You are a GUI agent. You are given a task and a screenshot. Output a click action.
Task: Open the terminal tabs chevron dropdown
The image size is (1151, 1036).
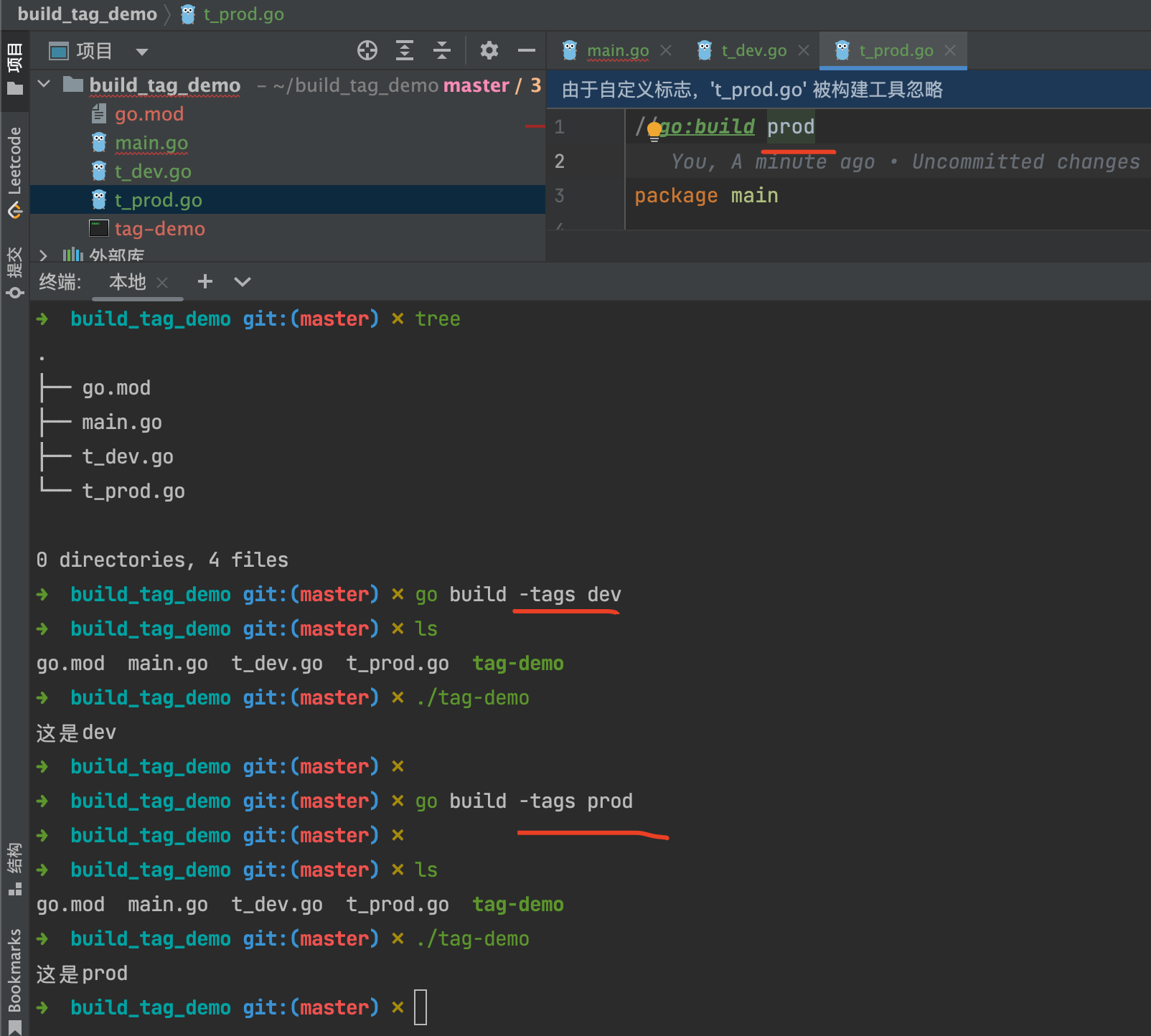point(243,282)
